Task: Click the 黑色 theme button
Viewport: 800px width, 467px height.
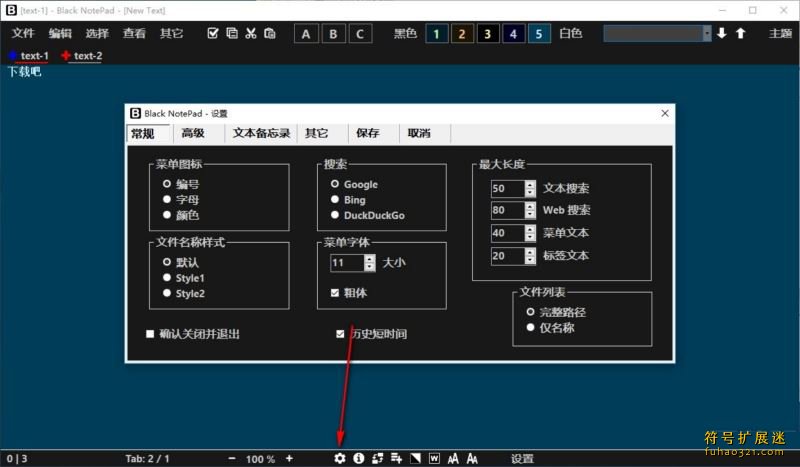Action: pos(405,33)
